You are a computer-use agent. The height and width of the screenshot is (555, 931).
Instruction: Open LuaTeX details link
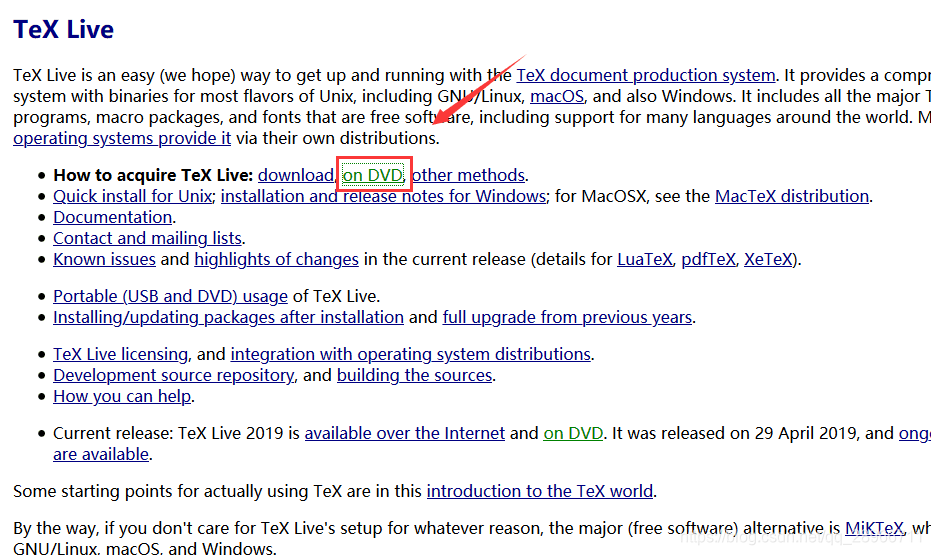(645, 259)
